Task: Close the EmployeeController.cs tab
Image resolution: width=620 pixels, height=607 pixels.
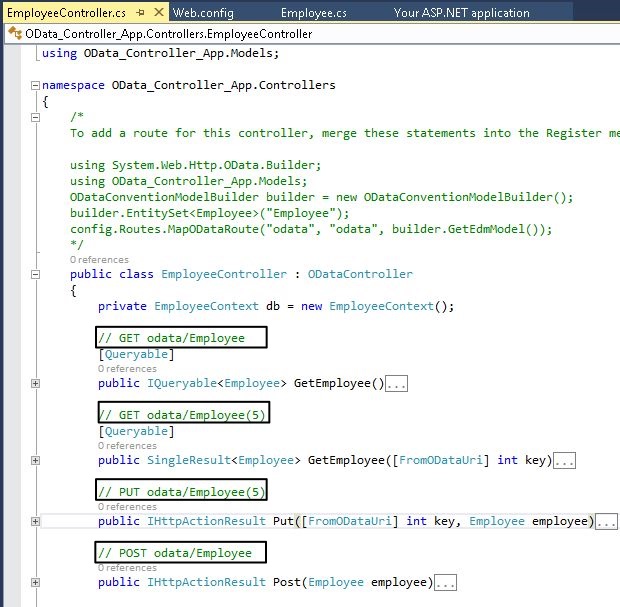Action: click(x=159, y=13)
